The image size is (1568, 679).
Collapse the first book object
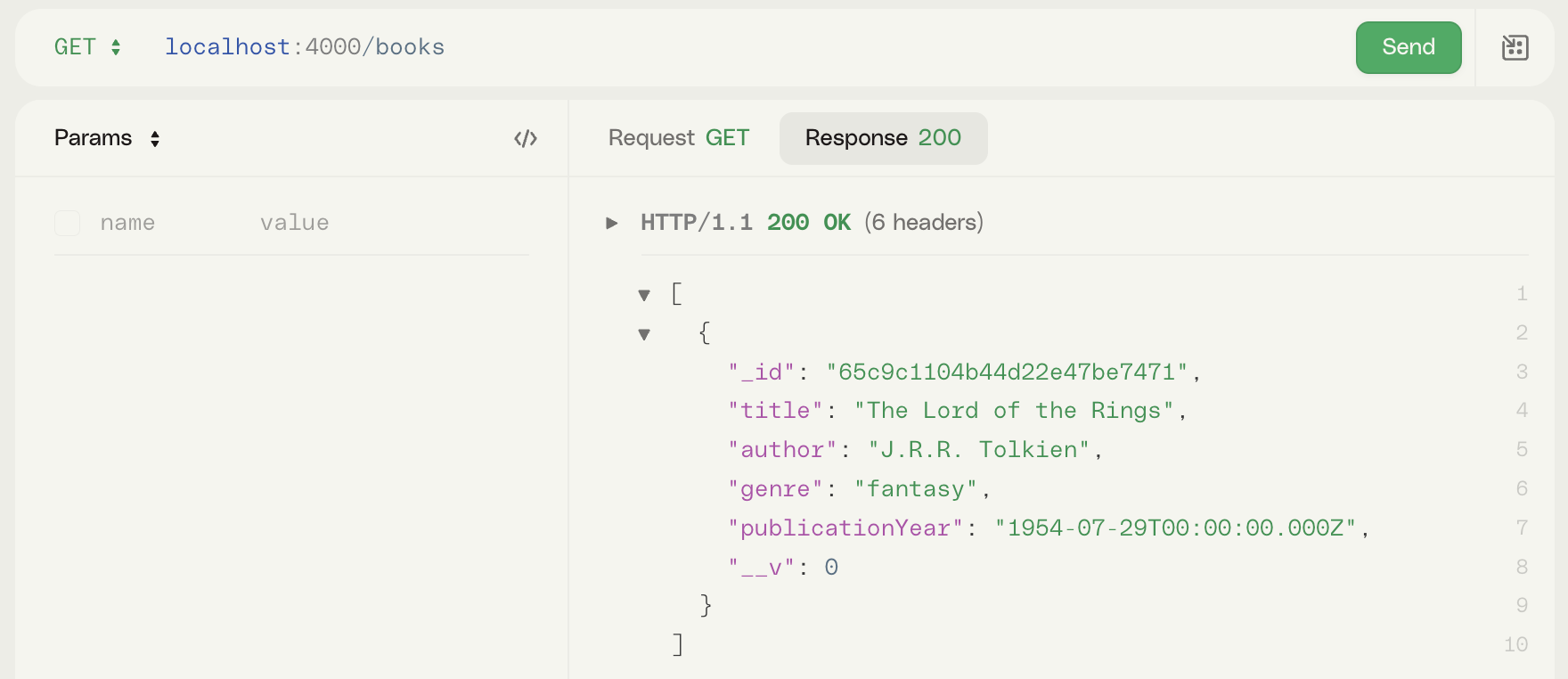click(644, 334)
